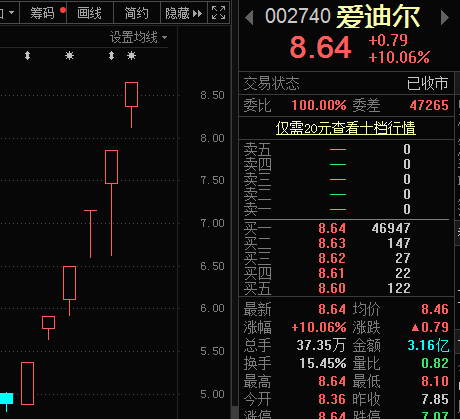The width and height of the screenshot is (460, 419).
Task: Click 委比 value 100.00%
Action: click(x=319, y=105)
